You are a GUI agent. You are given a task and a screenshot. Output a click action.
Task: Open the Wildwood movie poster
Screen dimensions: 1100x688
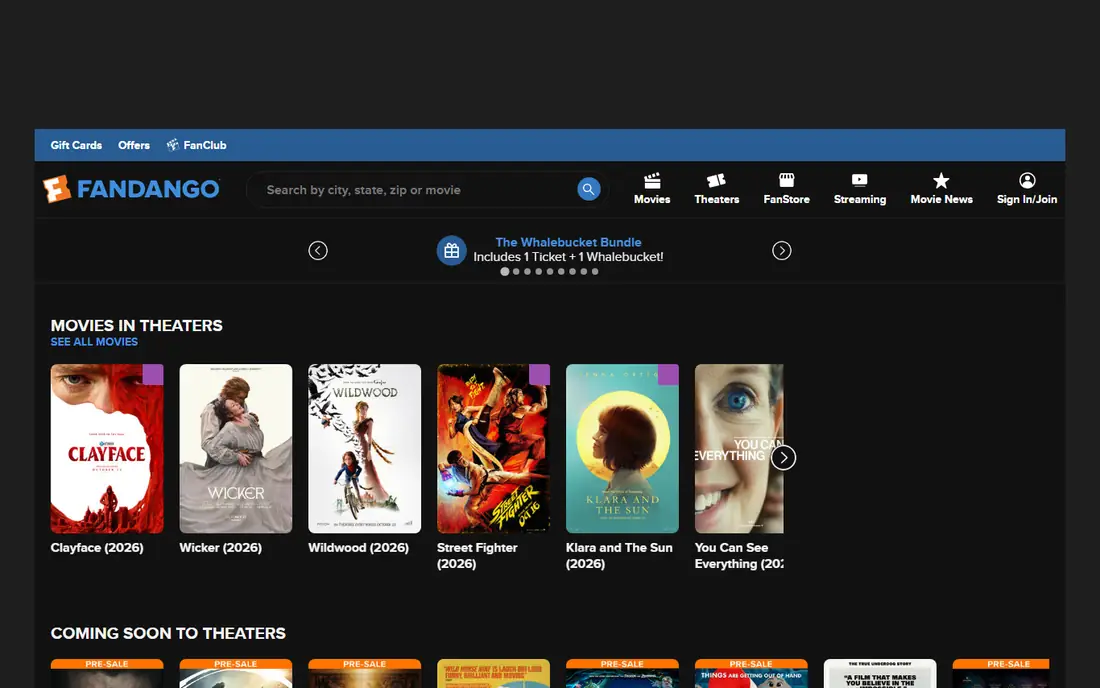[365, 449]
